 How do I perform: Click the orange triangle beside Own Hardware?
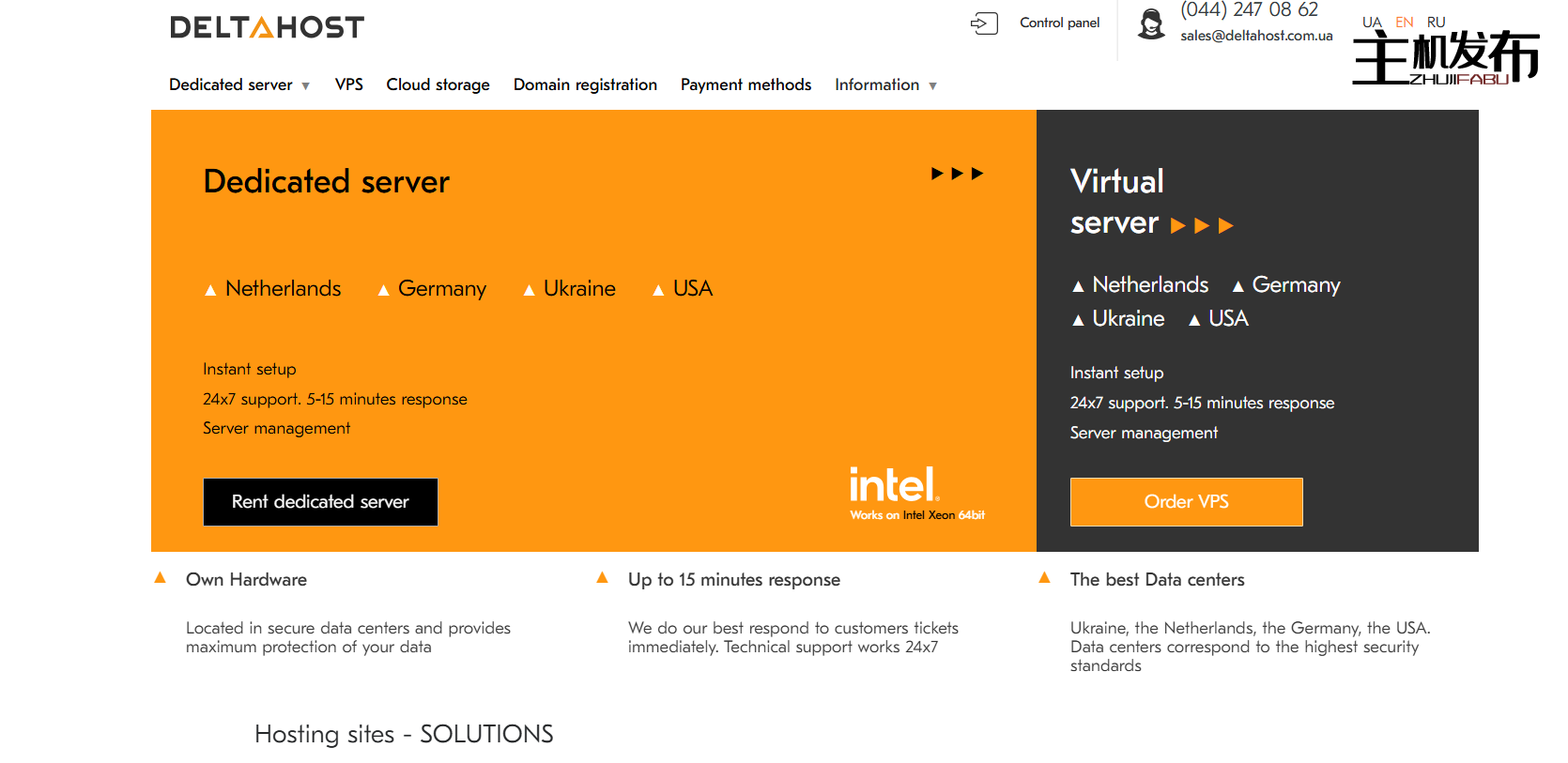pos(161,578)
